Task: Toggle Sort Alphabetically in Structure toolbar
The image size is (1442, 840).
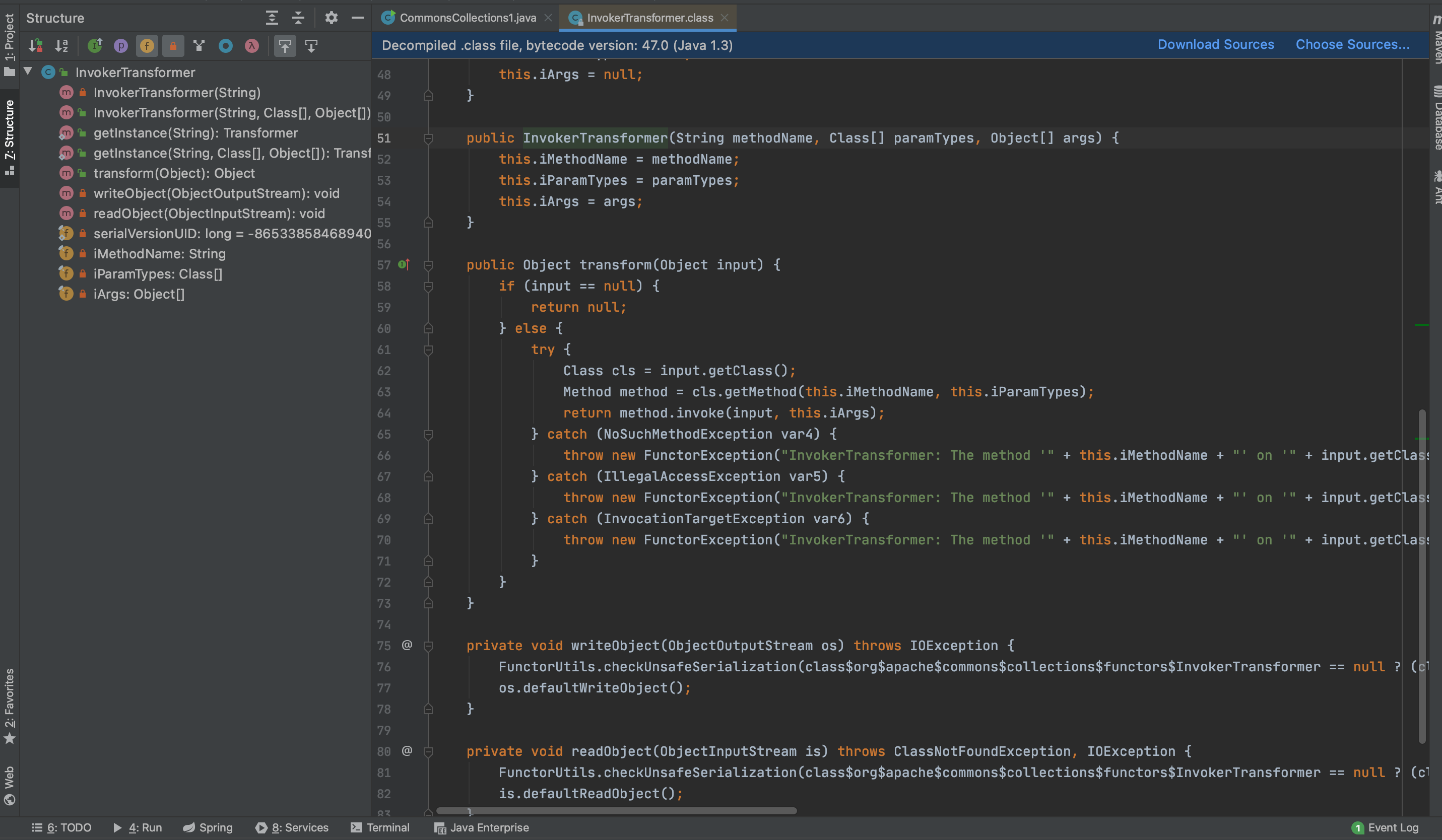Action: click(x=62, y=46)
